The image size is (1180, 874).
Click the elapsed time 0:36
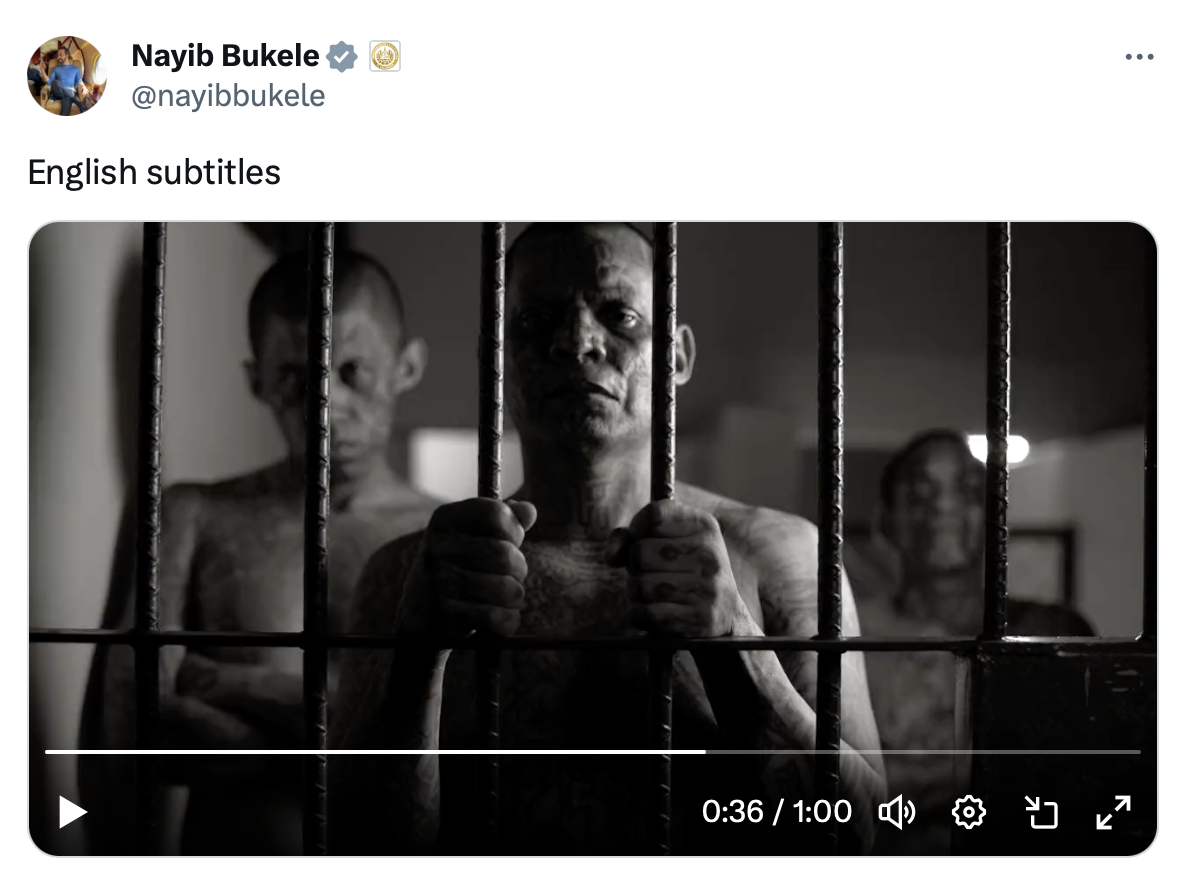(732, 812)
